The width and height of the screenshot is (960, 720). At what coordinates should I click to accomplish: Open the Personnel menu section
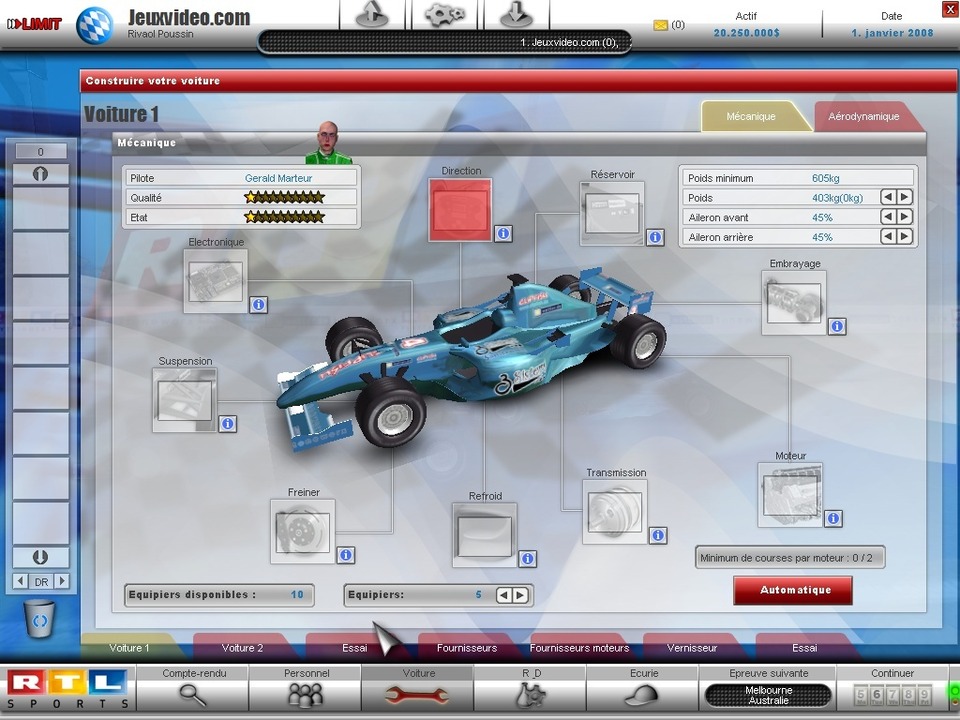pyautogui.click(x=305, y=686)
